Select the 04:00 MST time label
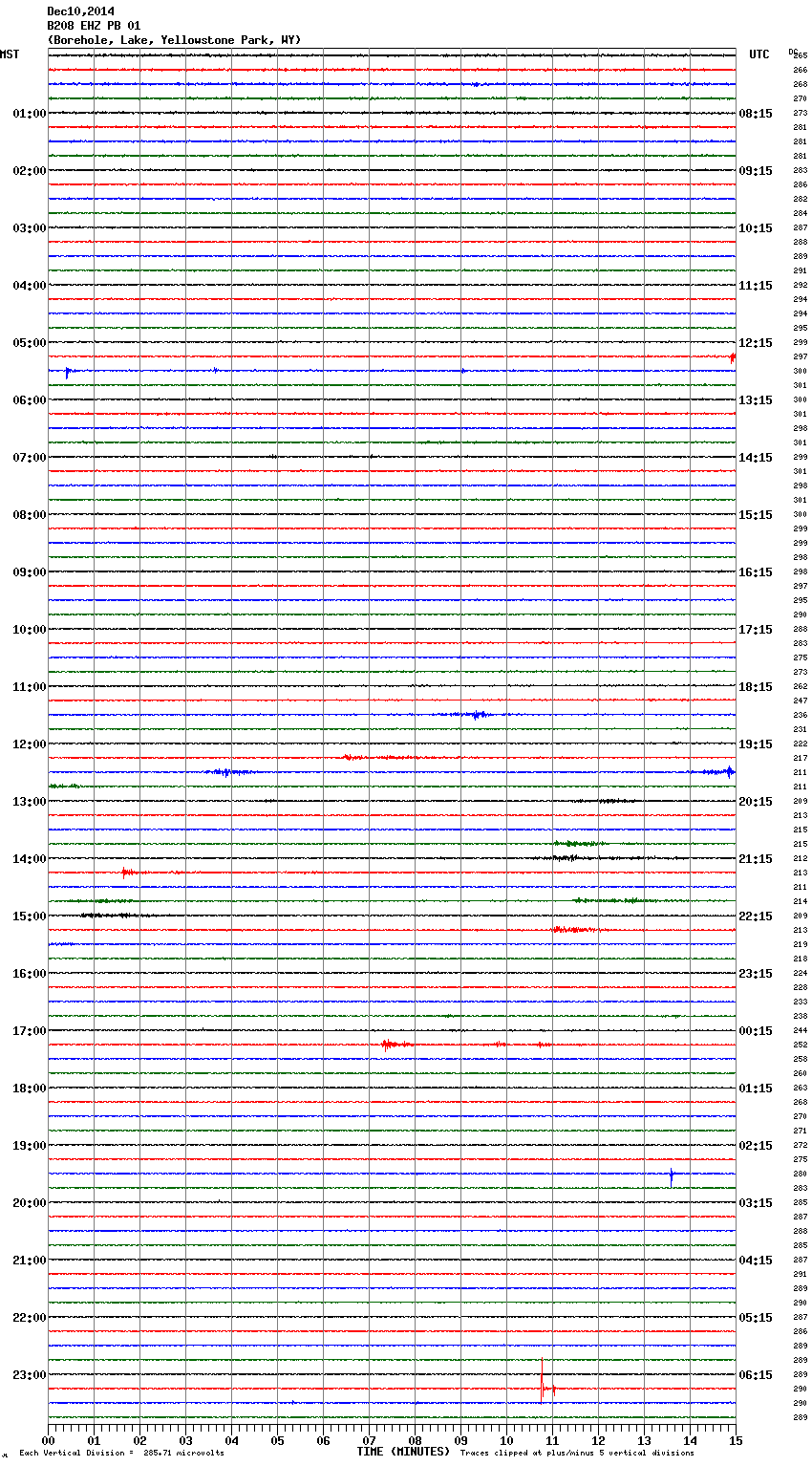812x1466 pixels. (x=30, y=286)
